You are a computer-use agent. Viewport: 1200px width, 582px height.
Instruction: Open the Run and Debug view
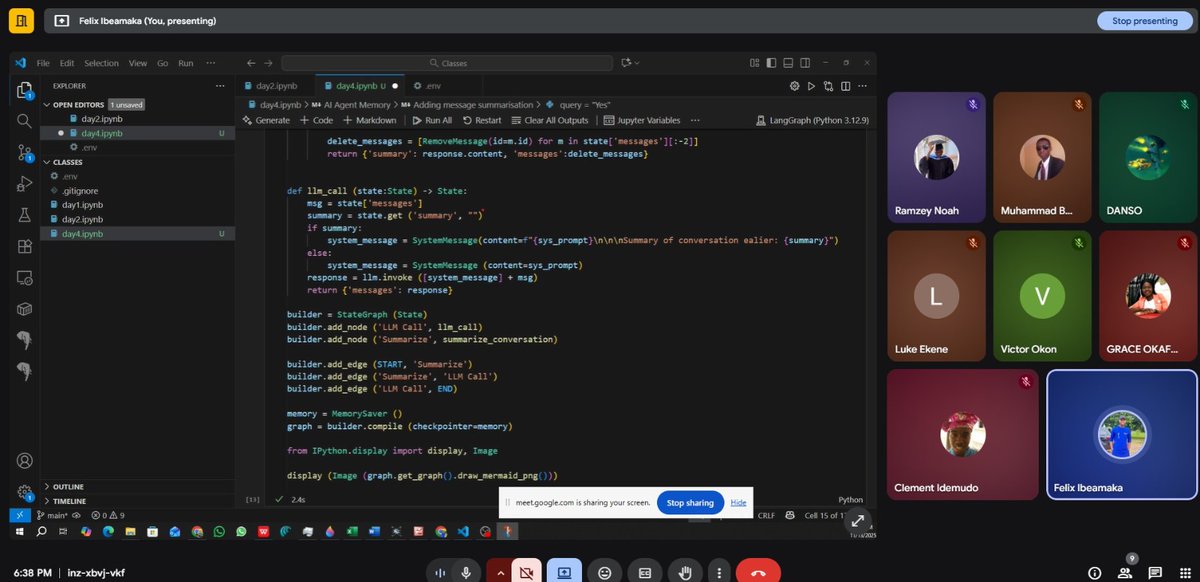pos(24,183)
